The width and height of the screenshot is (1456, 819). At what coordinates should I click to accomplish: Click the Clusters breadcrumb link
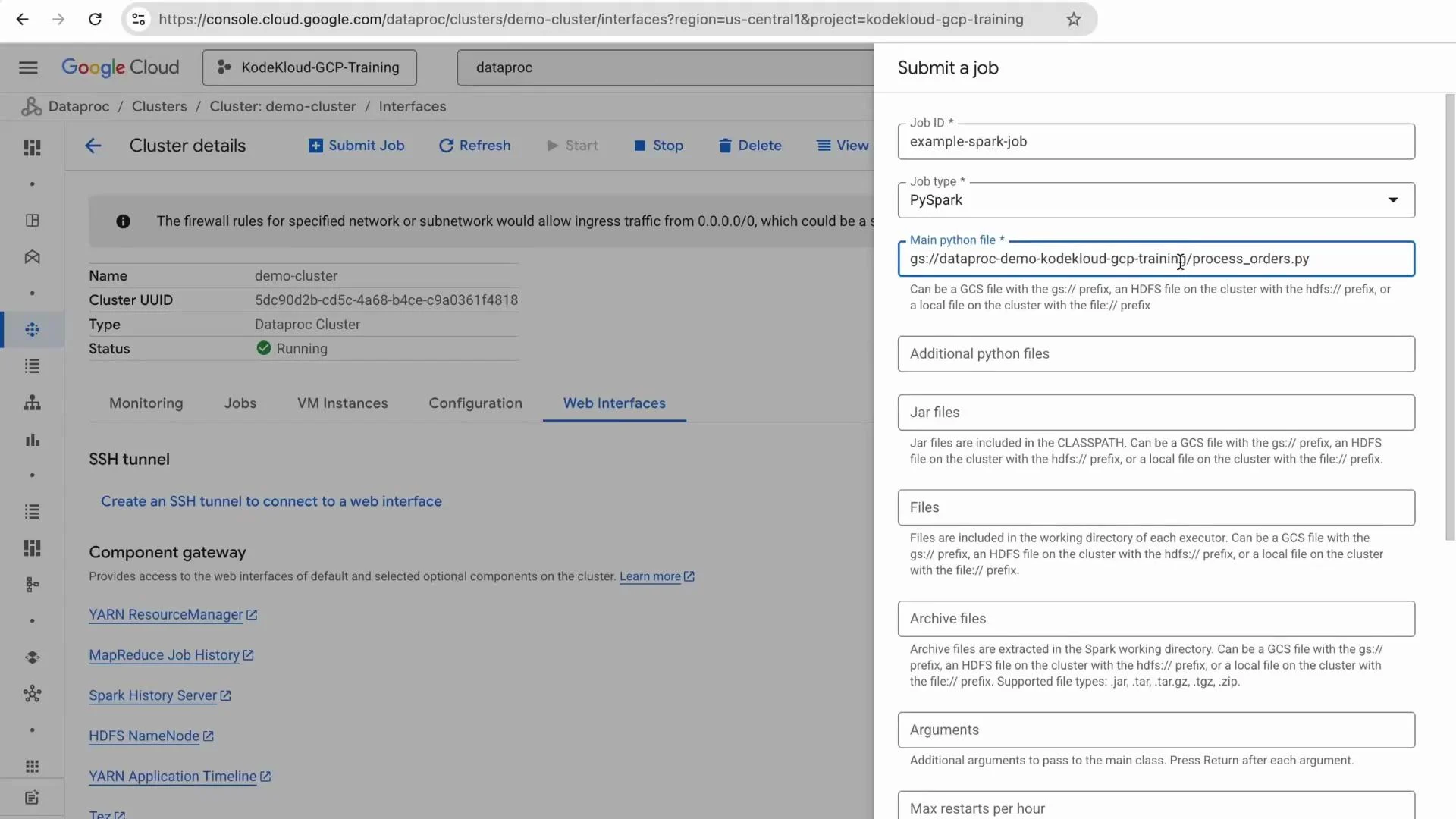[x=159, y=106]
